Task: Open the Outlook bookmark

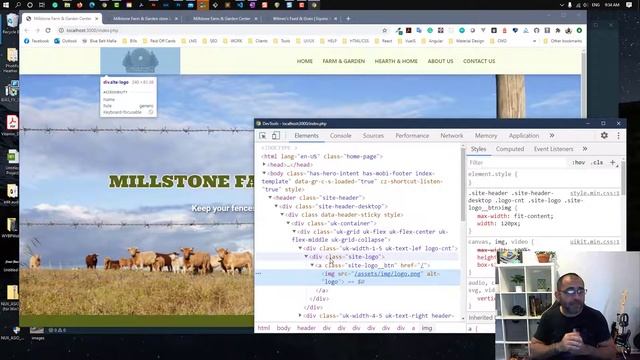Action: coord(66,41)
